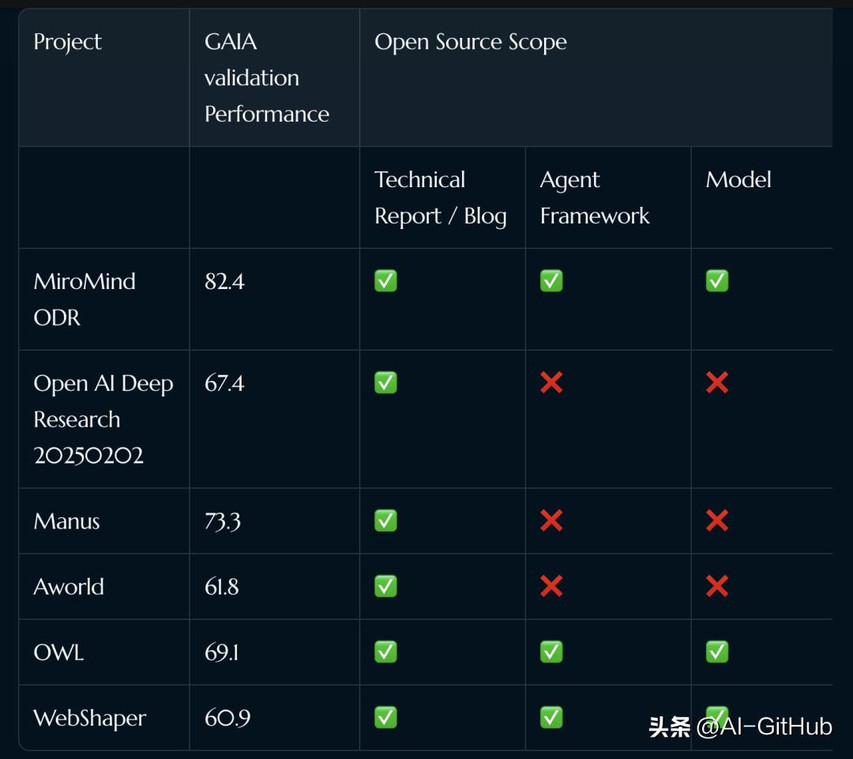Click OWL's Agent Framework green checkmark

(551, 652)
